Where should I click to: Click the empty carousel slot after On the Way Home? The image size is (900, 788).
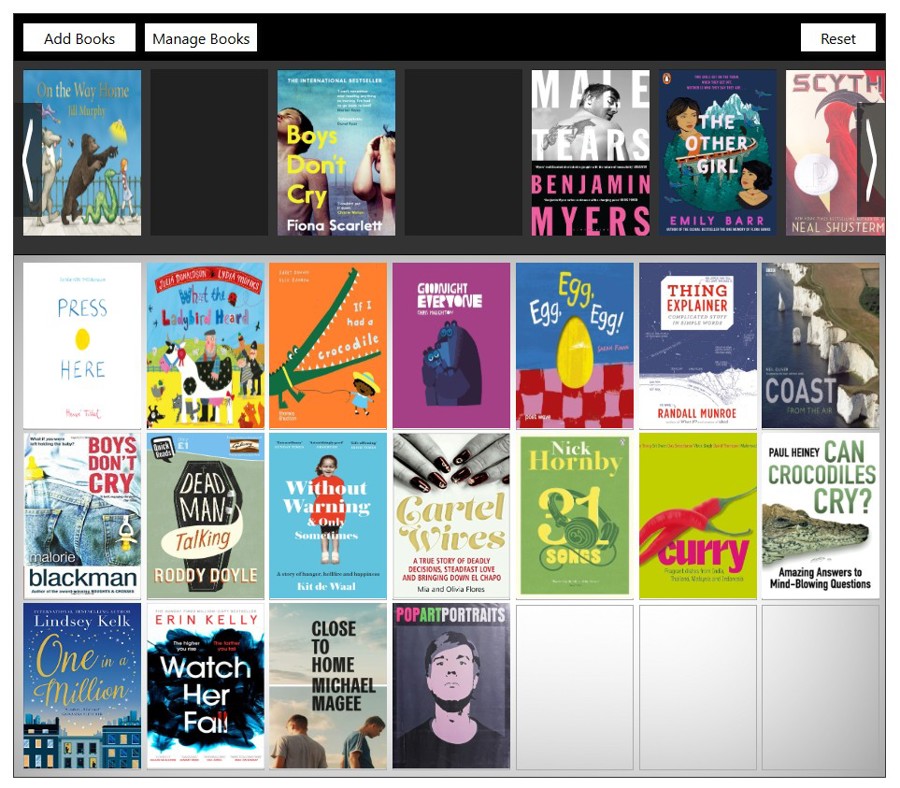pos(209,153)
